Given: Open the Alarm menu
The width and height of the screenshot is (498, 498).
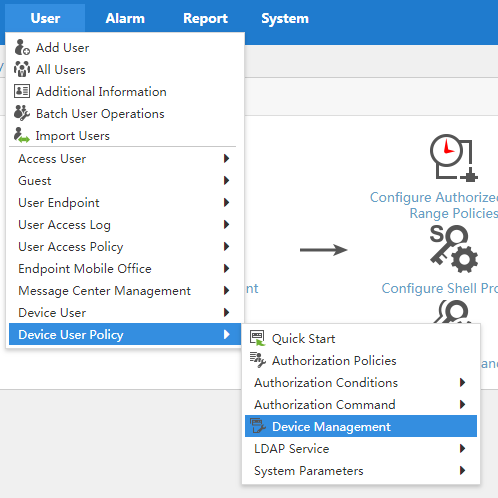Looking at the screenshot, I should pos(125,18).
